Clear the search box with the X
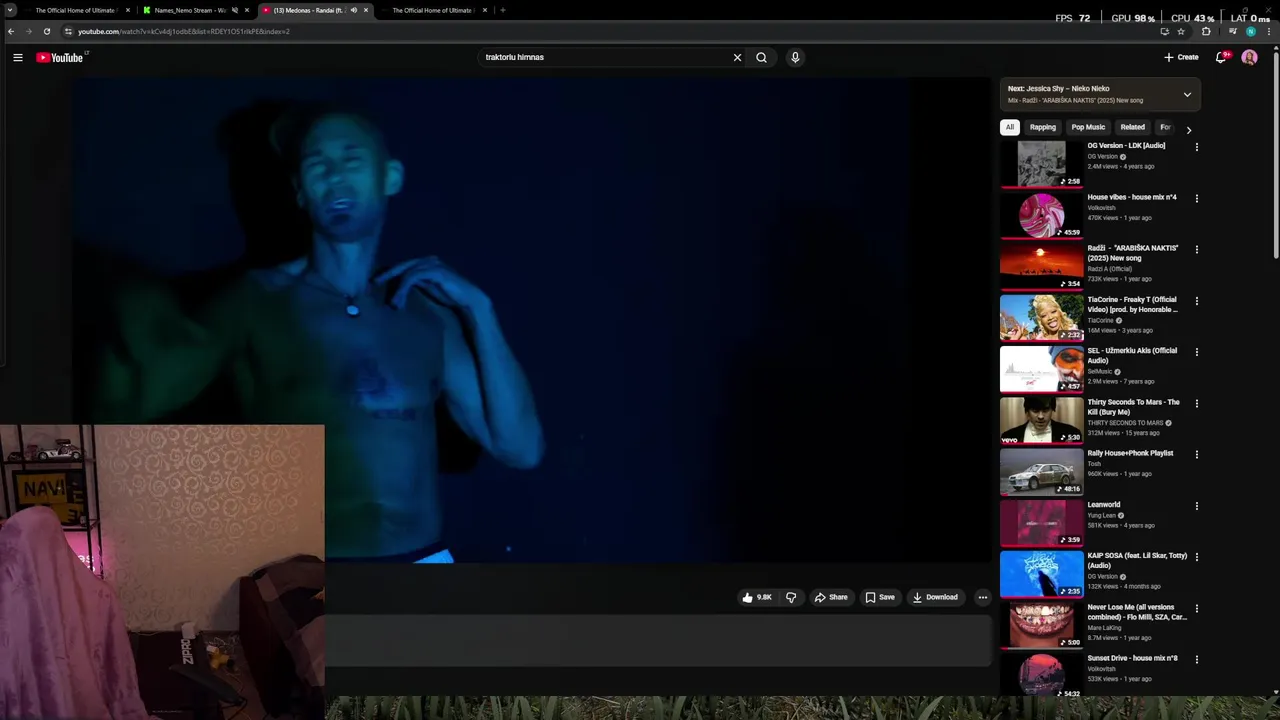 coord(737,57)
